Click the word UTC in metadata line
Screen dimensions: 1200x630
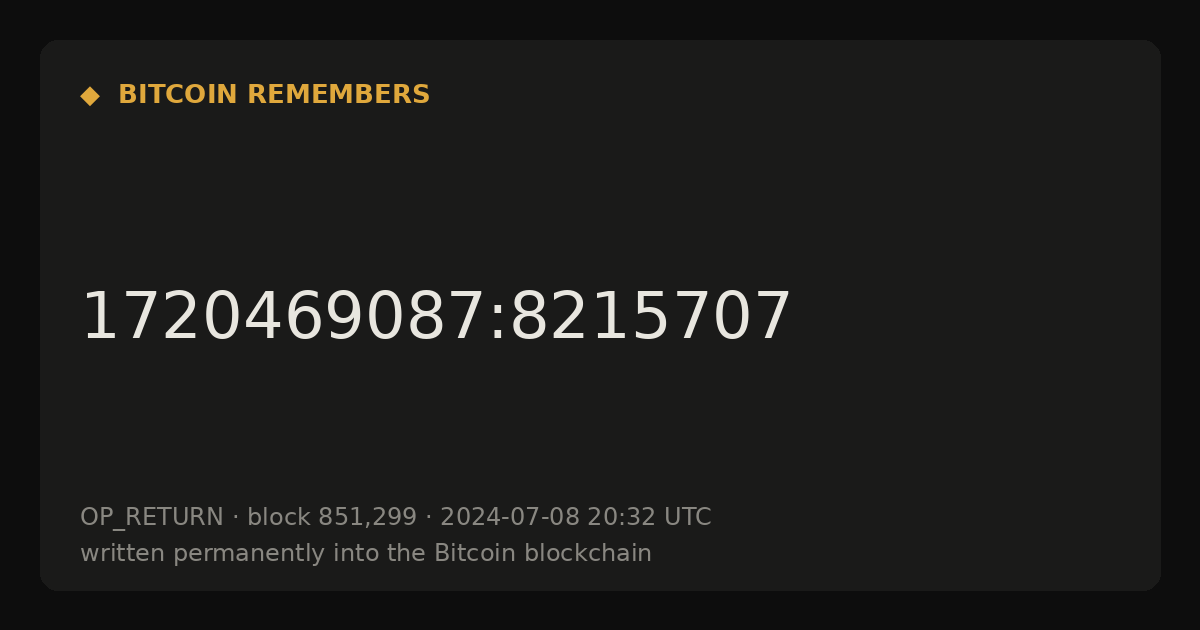click(x=687, y=518)
